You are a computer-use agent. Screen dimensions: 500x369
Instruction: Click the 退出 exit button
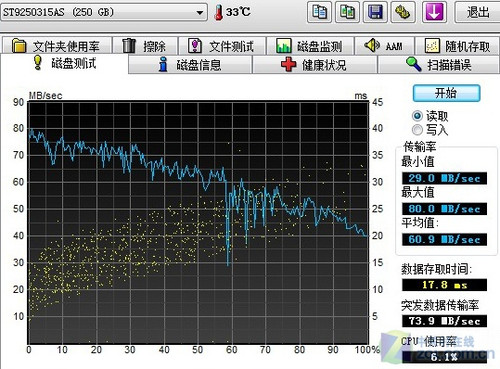[478, 12]
